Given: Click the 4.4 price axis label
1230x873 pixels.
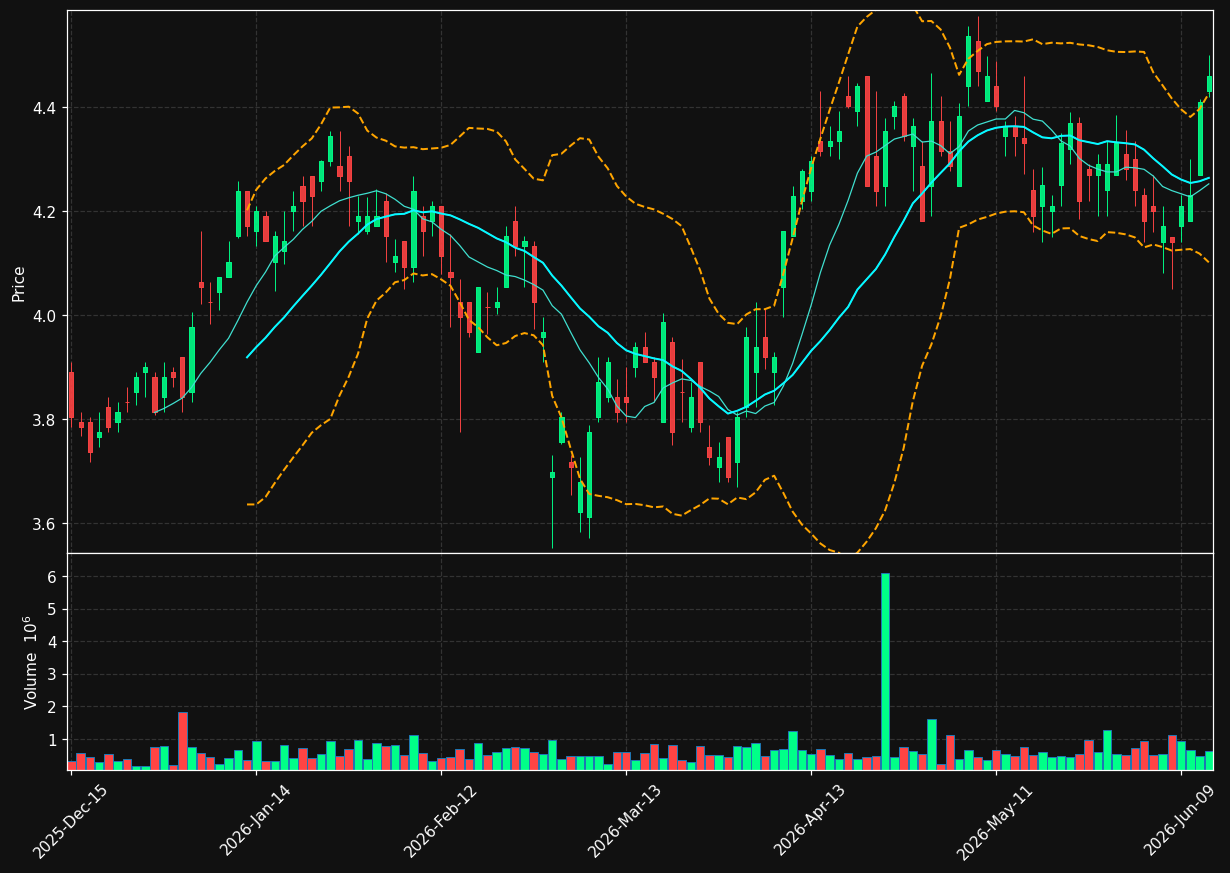Looking at the screenshot, I should pyautogui.click(x=44, y=108).
